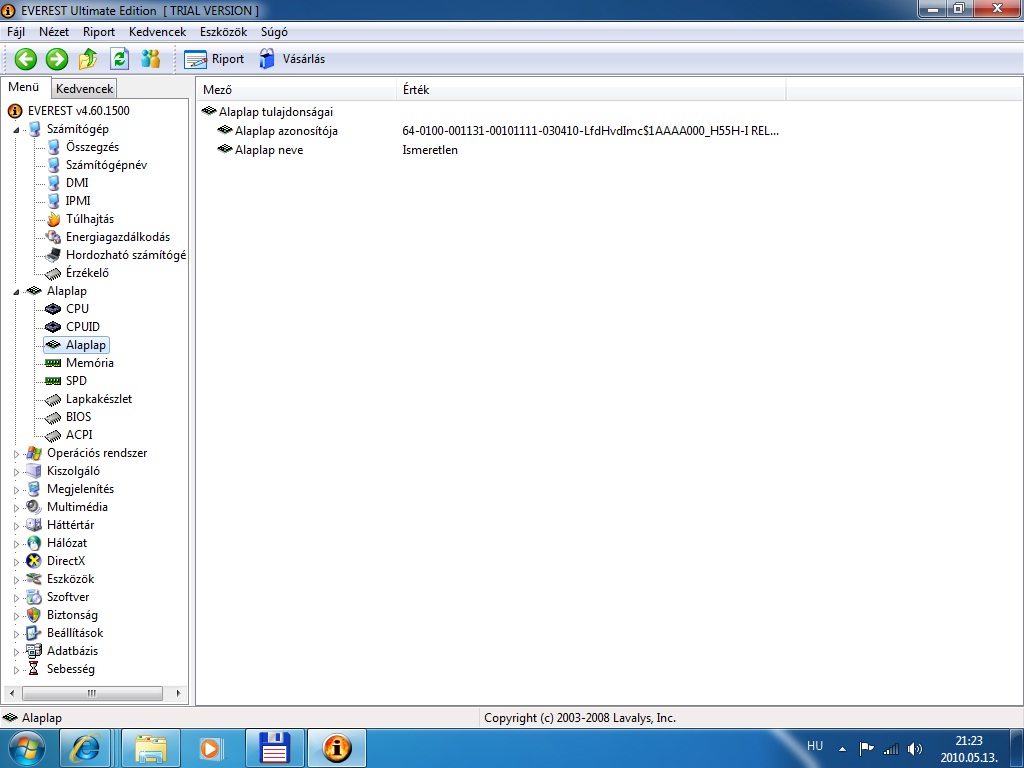
Task: Select the Számítógépnév tree item
Action: click(106, 165)
